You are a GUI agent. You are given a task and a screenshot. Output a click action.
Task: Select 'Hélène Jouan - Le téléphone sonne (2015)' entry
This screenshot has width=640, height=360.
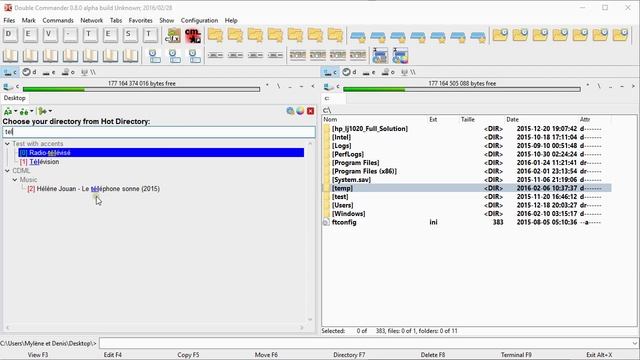click(93, 189)
